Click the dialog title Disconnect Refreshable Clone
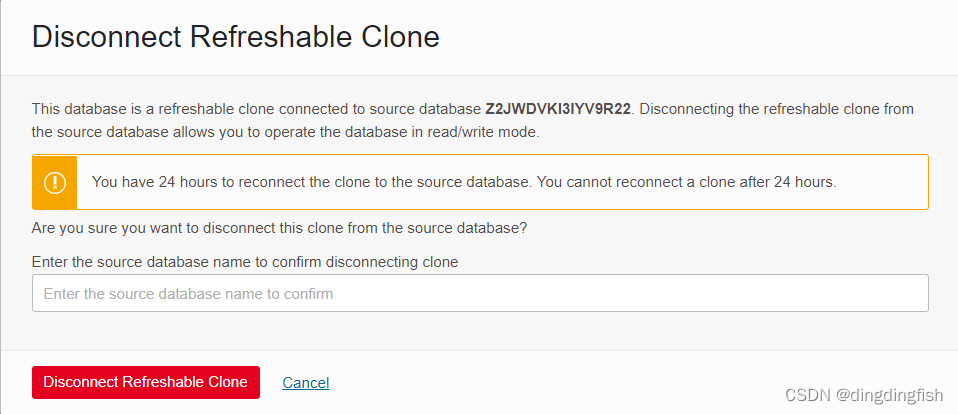 point(235,37)
